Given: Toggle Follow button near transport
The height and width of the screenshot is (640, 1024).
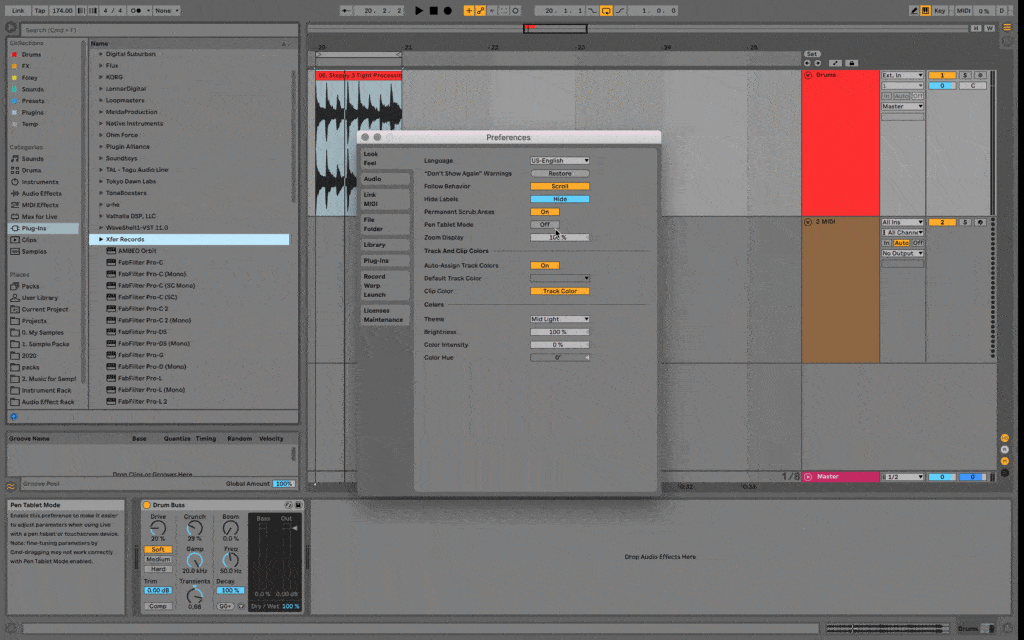Looking at the screenshot, I should pyautogui.click(x=345, y=10).
